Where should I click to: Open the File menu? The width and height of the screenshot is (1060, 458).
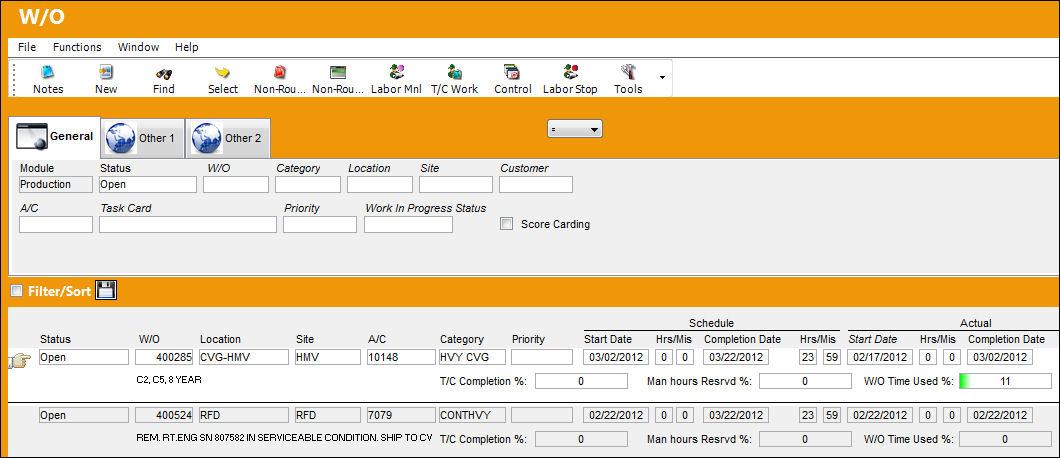27,47
